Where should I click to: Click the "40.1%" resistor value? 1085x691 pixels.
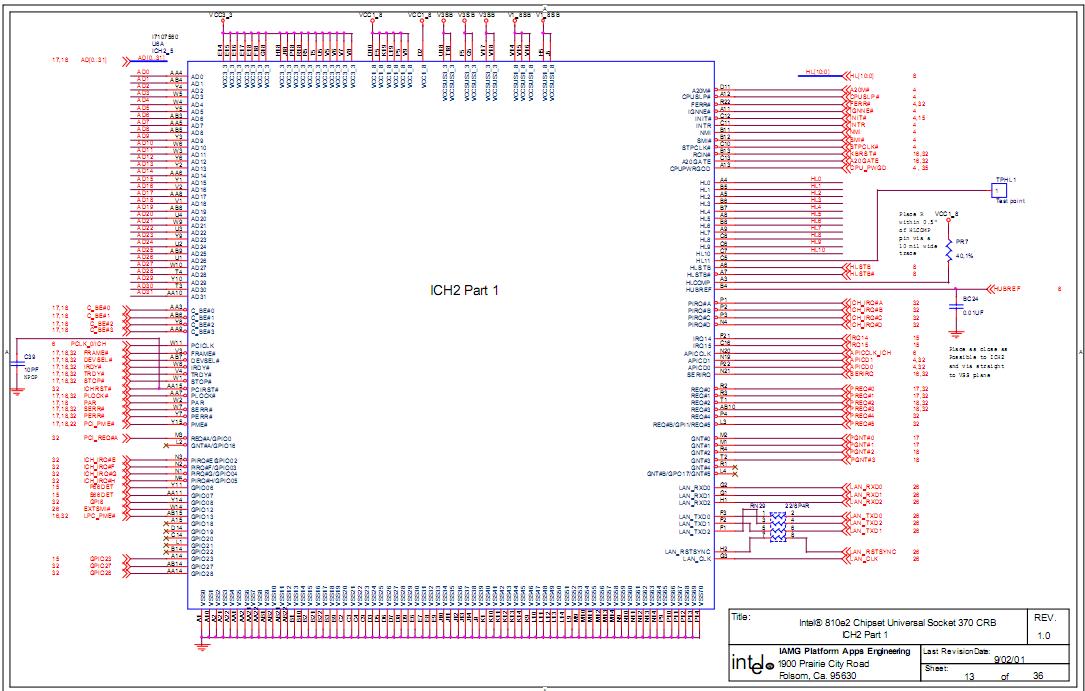(965, 255)
